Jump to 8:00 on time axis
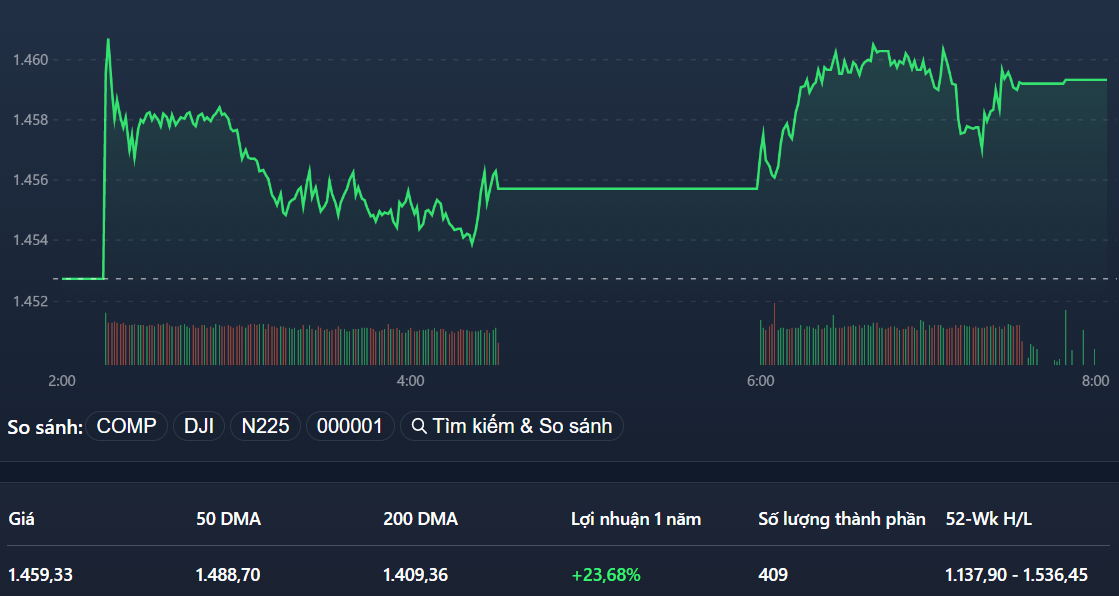This screenshot has width=1119, height=596. tap(1095, 381)
